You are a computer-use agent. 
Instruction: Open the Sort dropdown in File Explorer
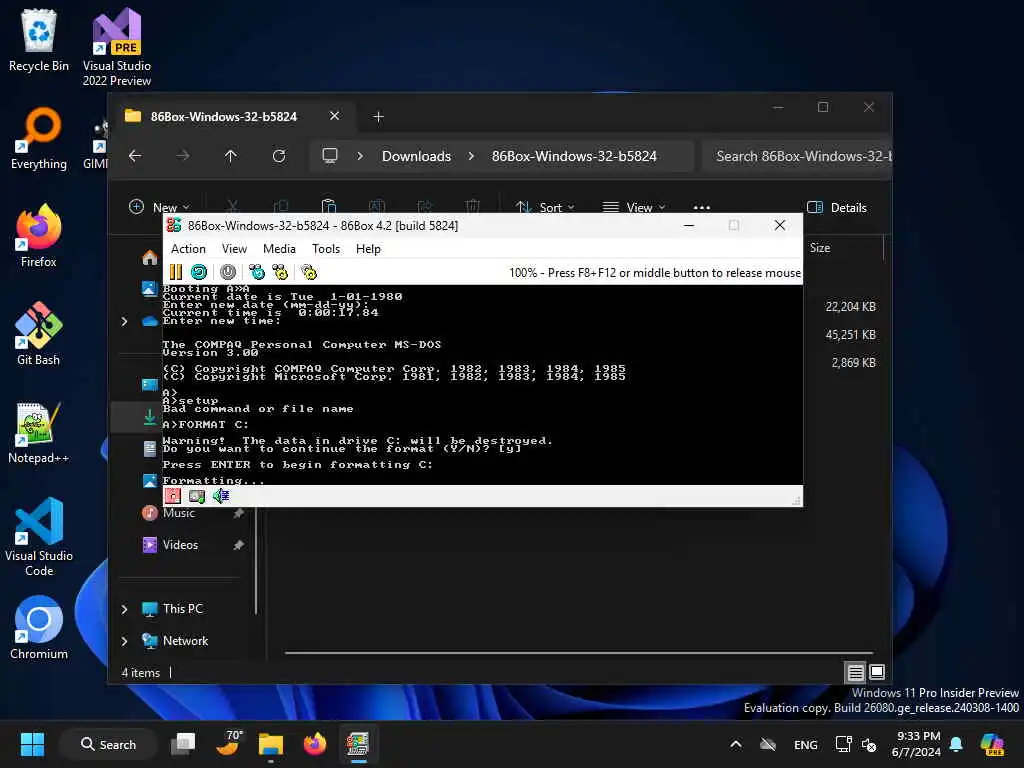tap(545, 207)
